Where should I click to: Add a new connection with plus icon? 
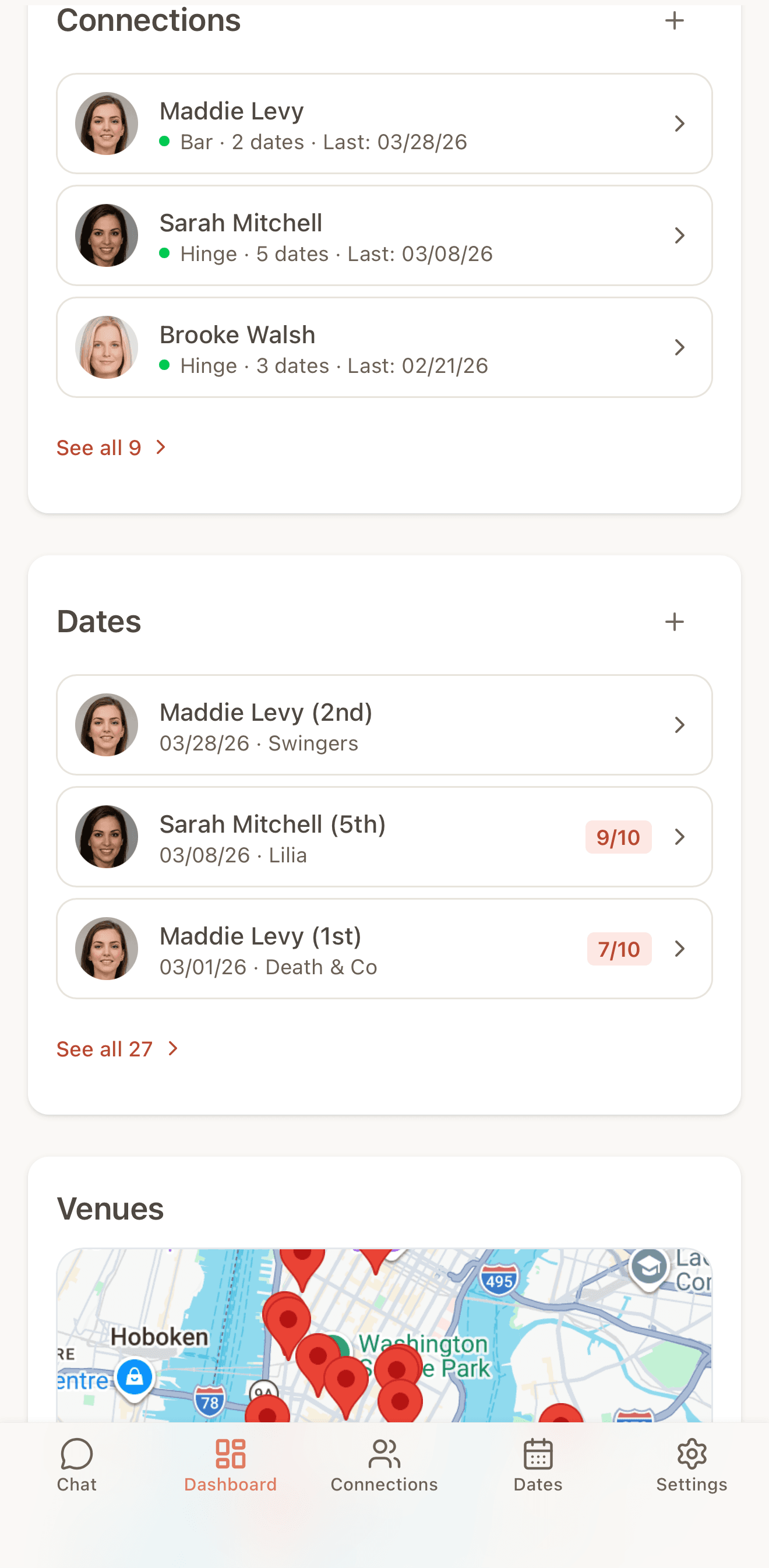(674, 21)
